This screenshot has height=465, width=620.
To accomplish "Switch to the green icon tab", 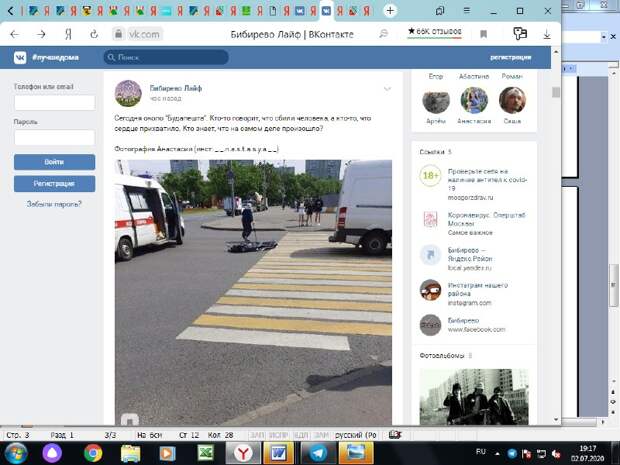I will tap(246, 11).
